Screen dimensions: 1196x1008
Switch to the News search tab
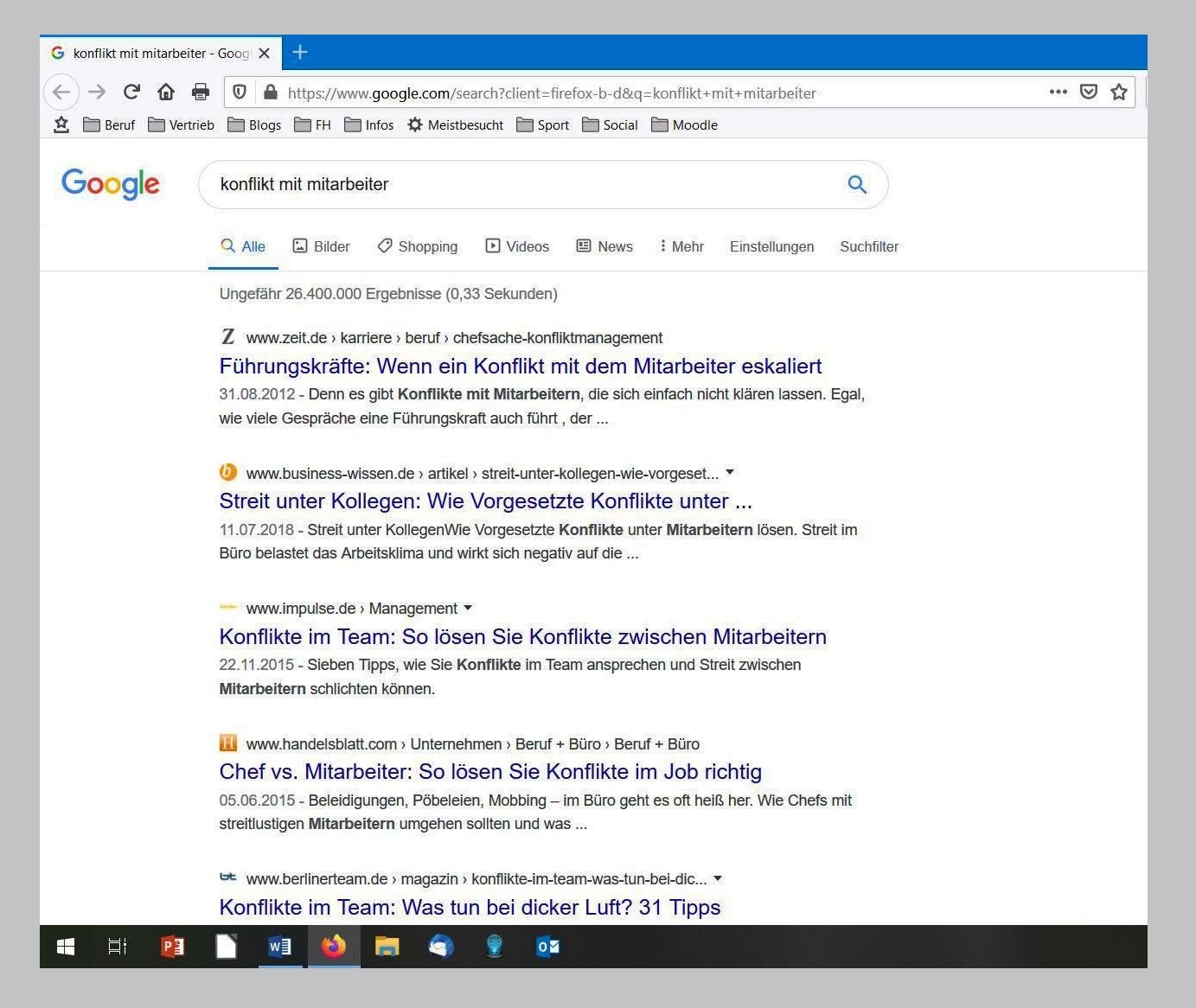[604, 246]
